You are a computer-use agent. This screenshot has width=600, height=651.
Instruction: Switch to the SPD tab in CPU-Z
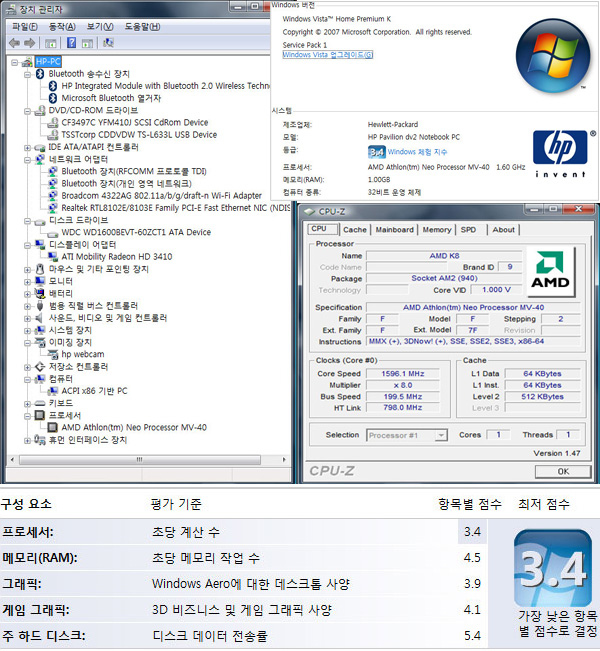point(468,230)
